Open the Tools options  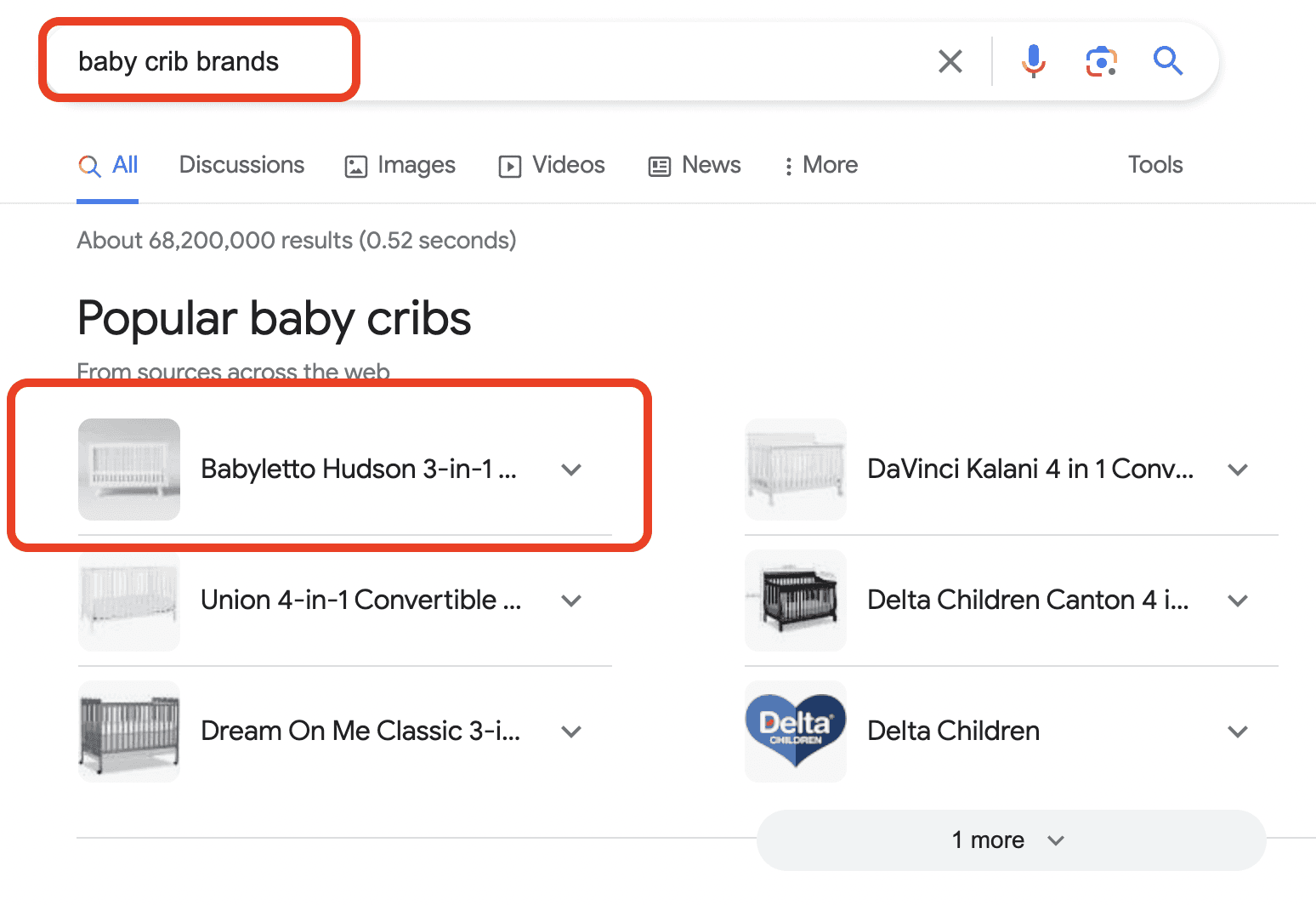[x=1154, y=164]
